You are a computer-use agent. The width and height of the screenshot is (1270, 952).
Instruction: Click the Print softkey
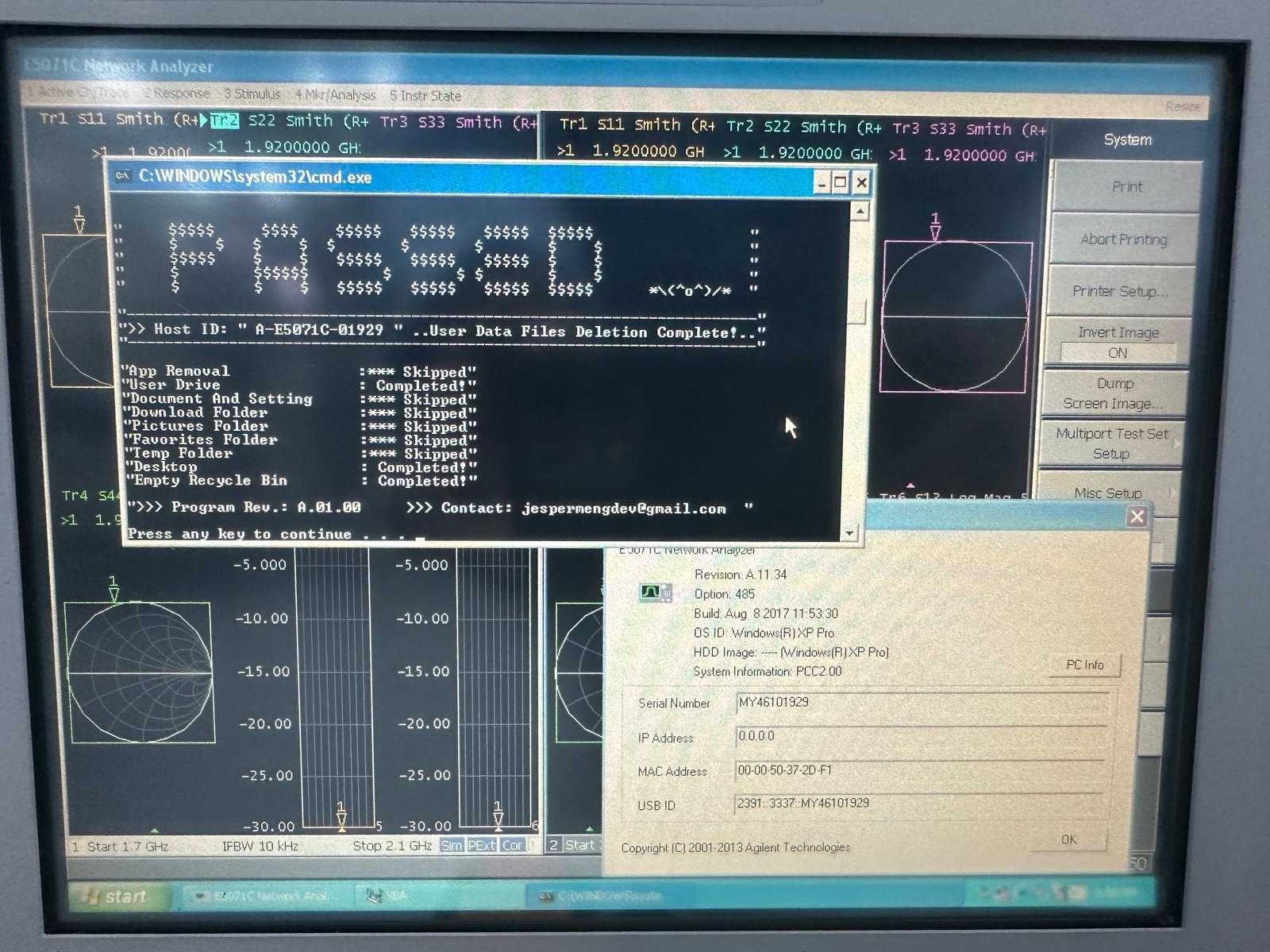pyautogui.click(x=1126, y=186)
